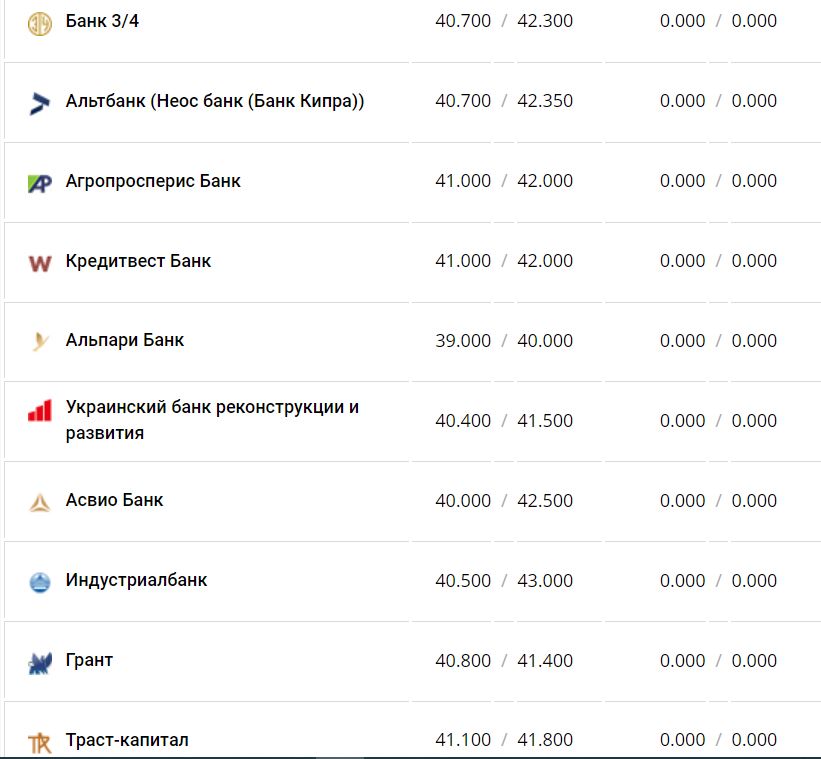Click the Альпари Банк gold logo
The image size is (821, 759).
click(x=39, y=342)
